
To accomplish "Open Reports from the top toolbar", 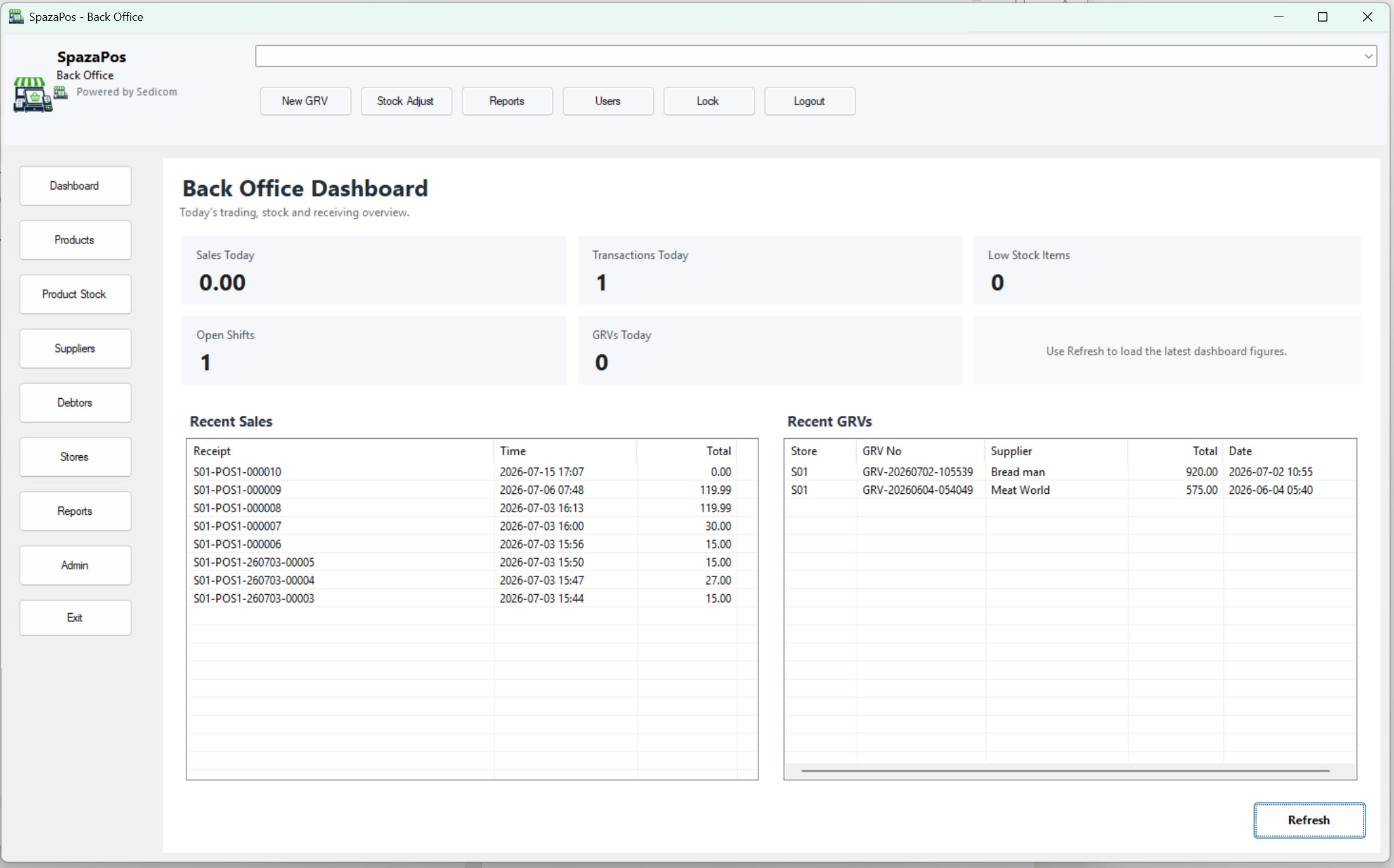I will pyautogui.click(x=507, y=101).
